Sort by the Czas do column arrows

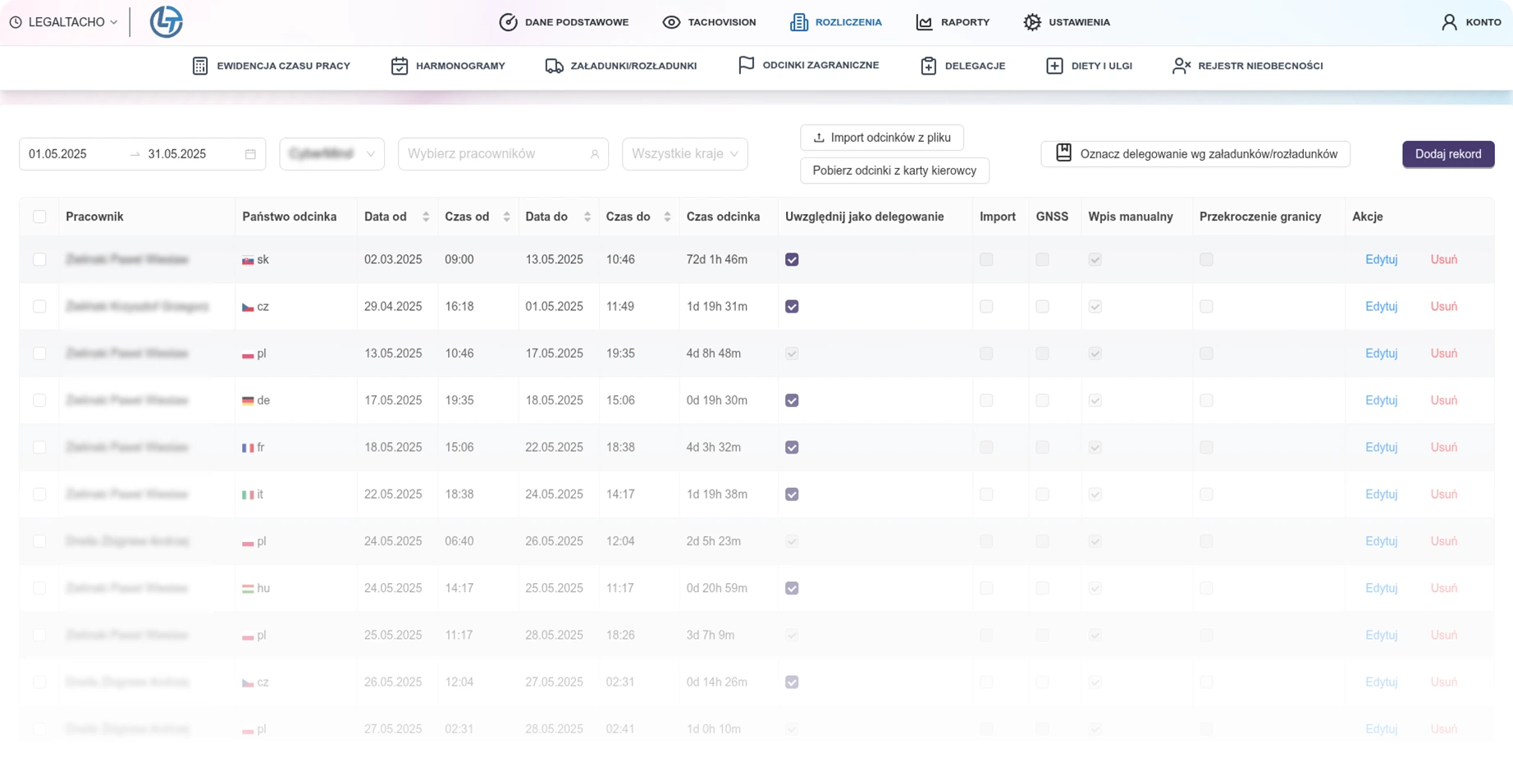pyautogui.click(x=667, y=217)
